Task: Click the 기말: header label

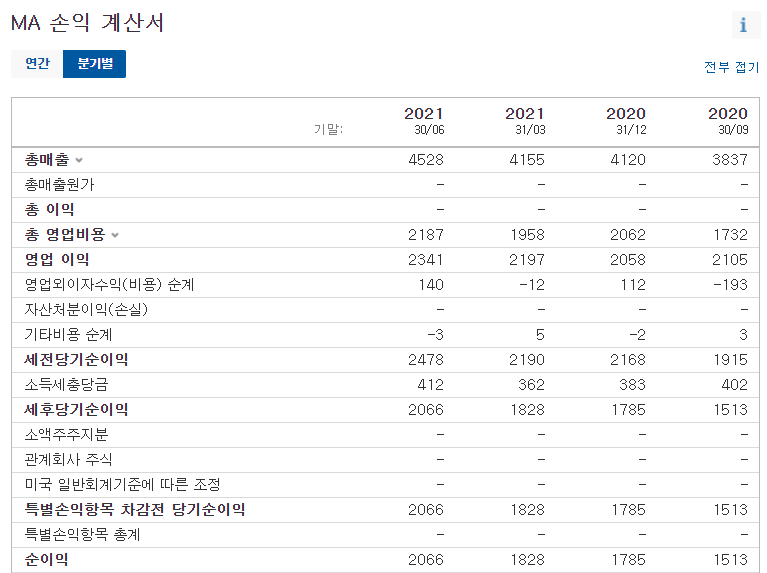Action: 328,129
